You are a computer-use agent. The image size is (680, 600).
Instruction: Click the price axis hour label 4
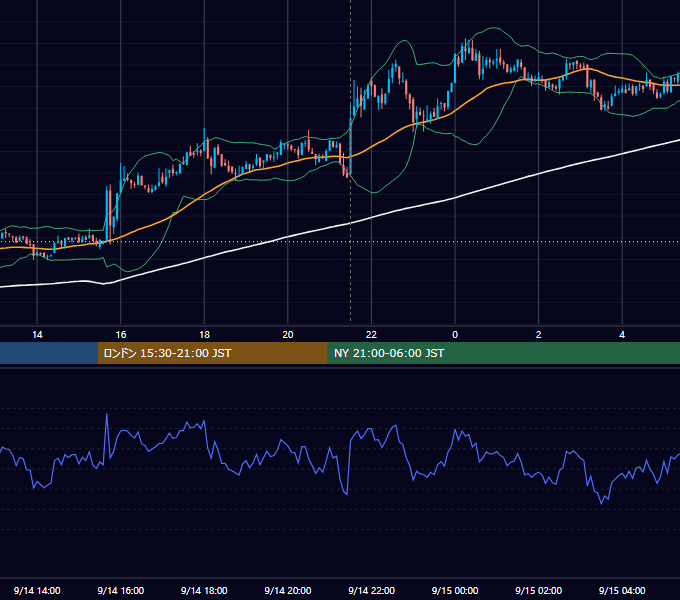point(622,335)
